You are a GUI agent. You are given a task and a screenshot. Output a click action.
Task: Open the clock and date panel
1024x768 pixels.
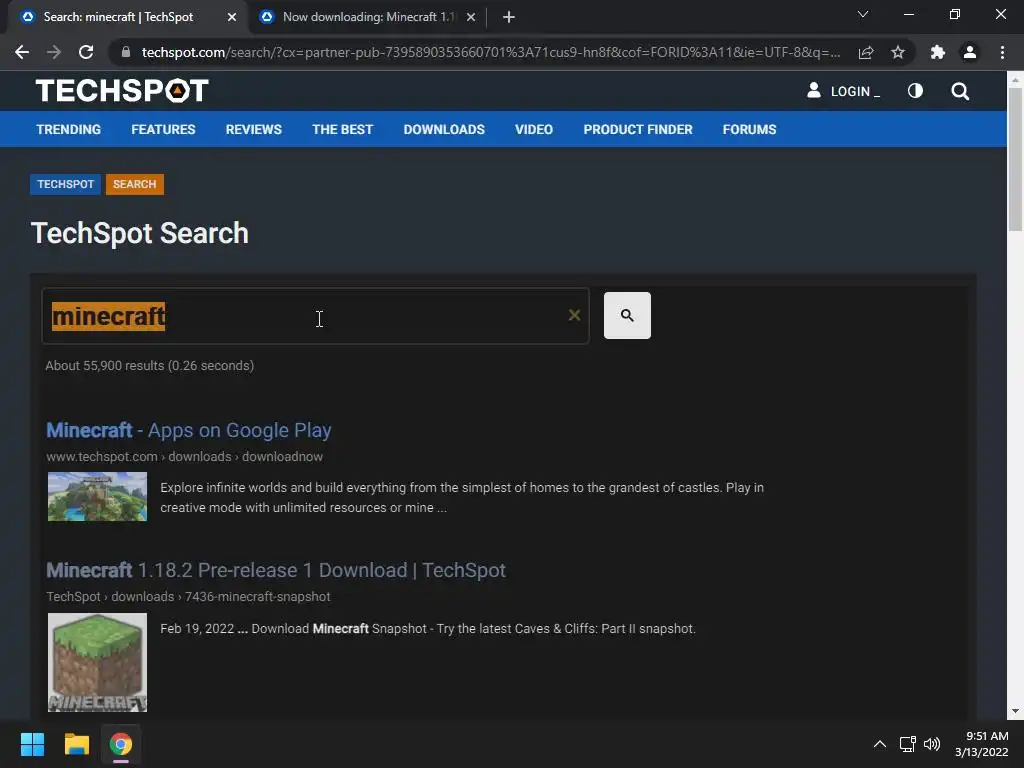(982, 744)
